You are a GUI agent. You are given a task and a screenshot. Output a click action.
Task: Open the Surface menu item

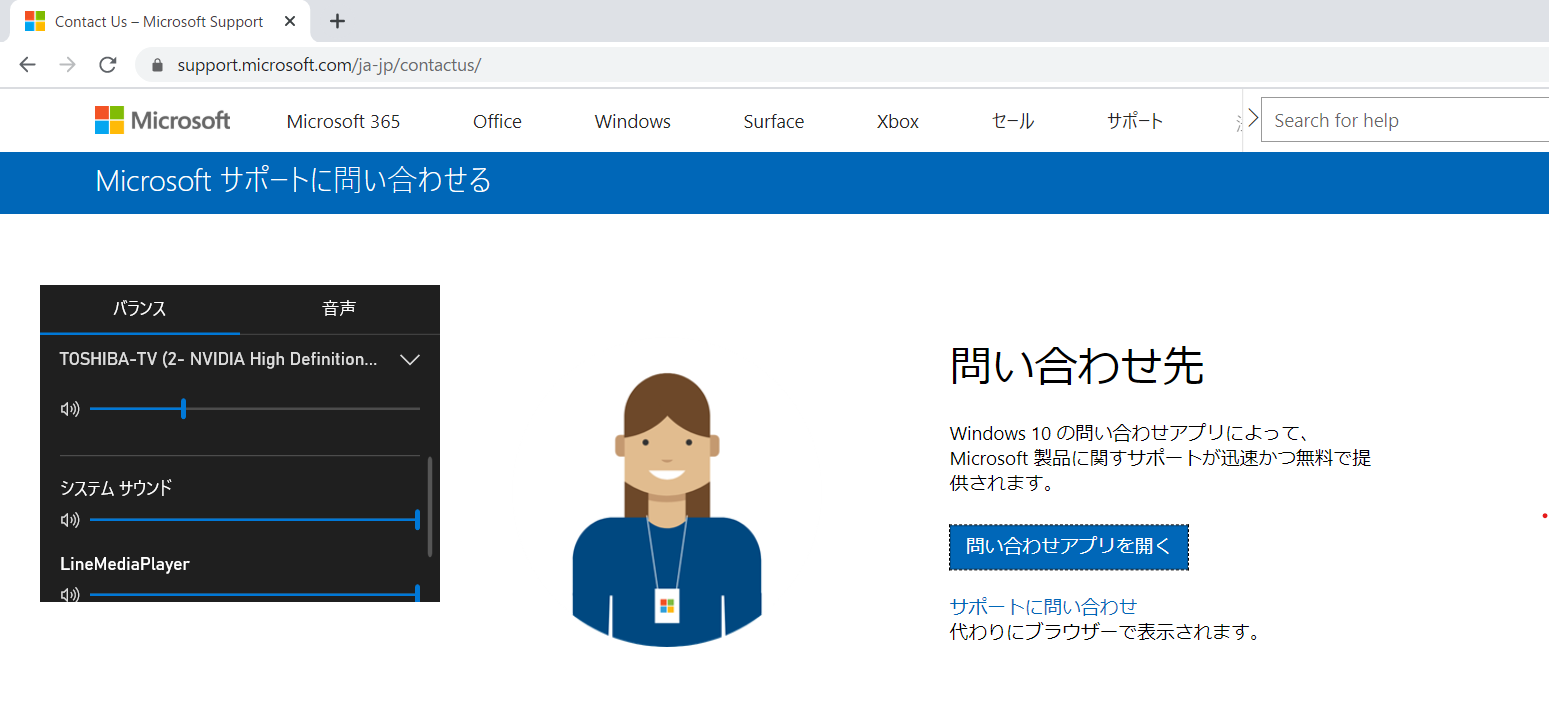[x=773, y=121]
